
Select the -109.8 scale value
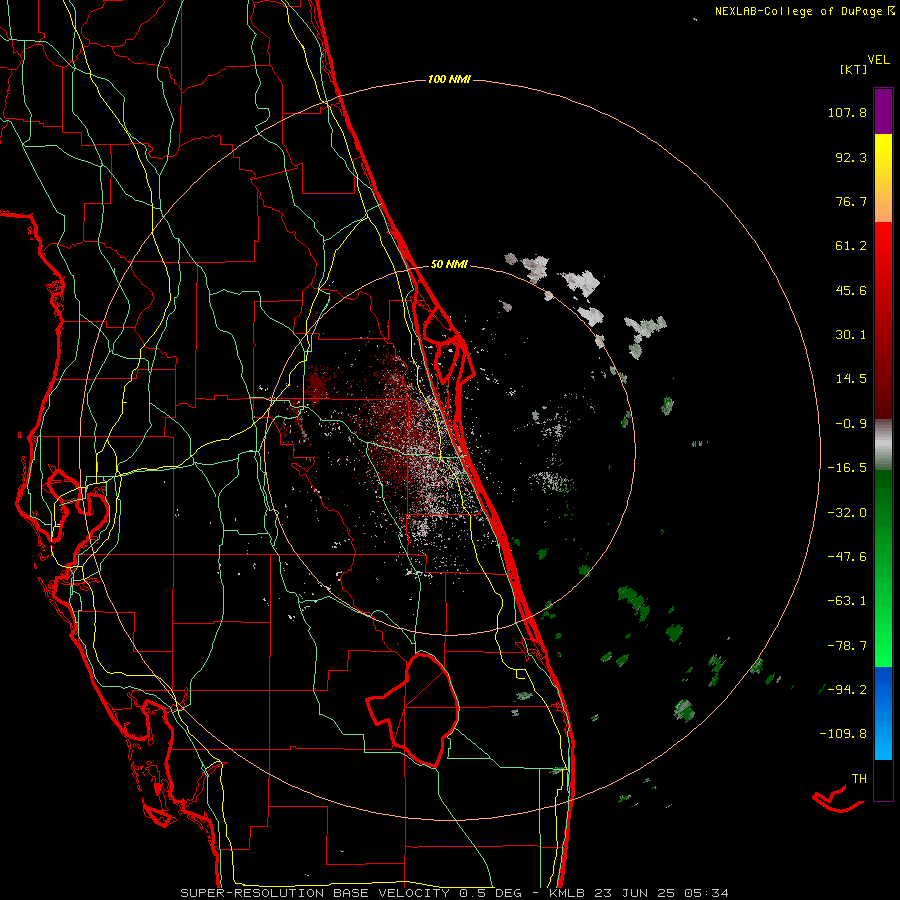point(843,734)
